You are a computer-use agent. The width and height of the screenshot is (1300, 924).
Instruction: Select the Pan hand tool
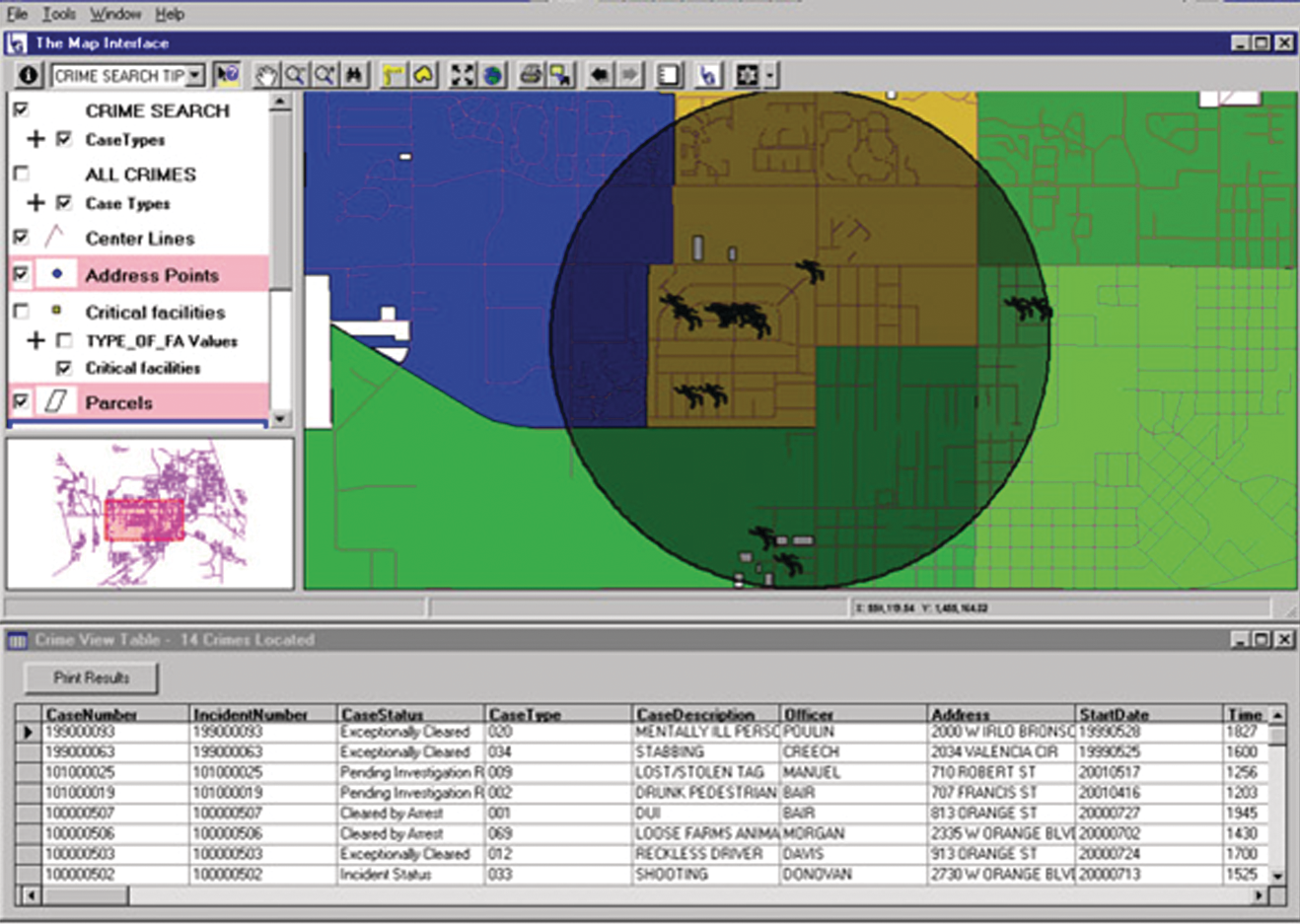[x=265, y=75]
